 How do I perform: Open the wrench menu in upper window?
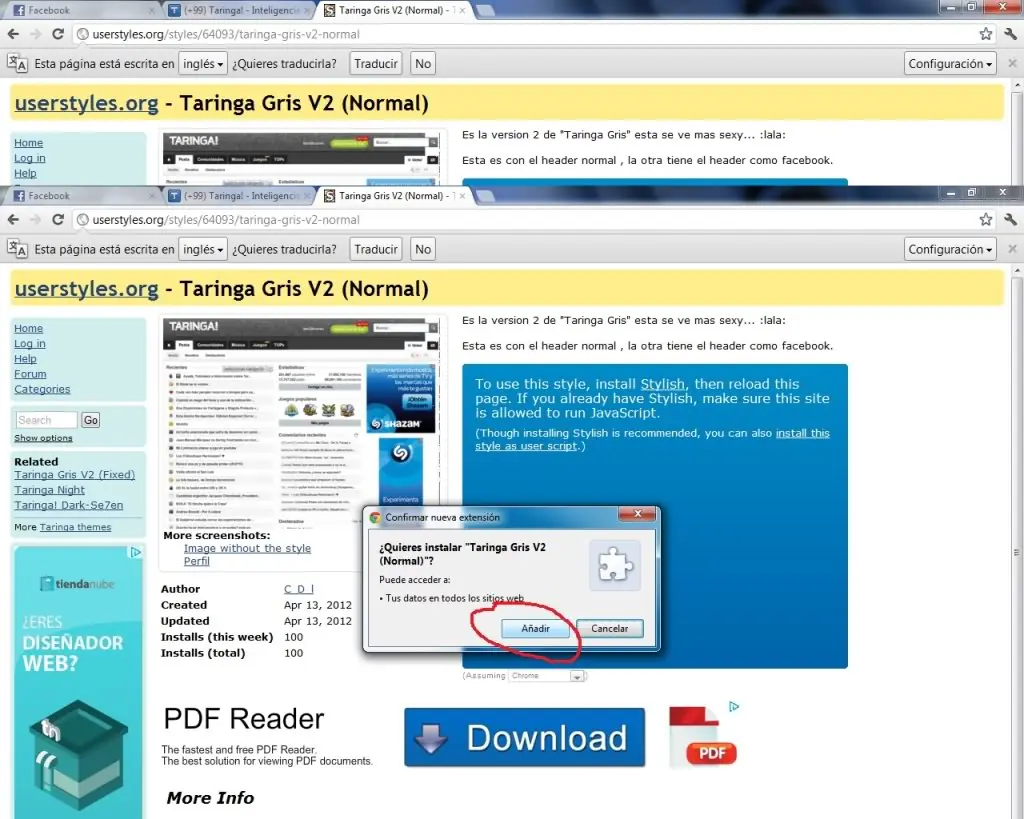coord(1010,34)
